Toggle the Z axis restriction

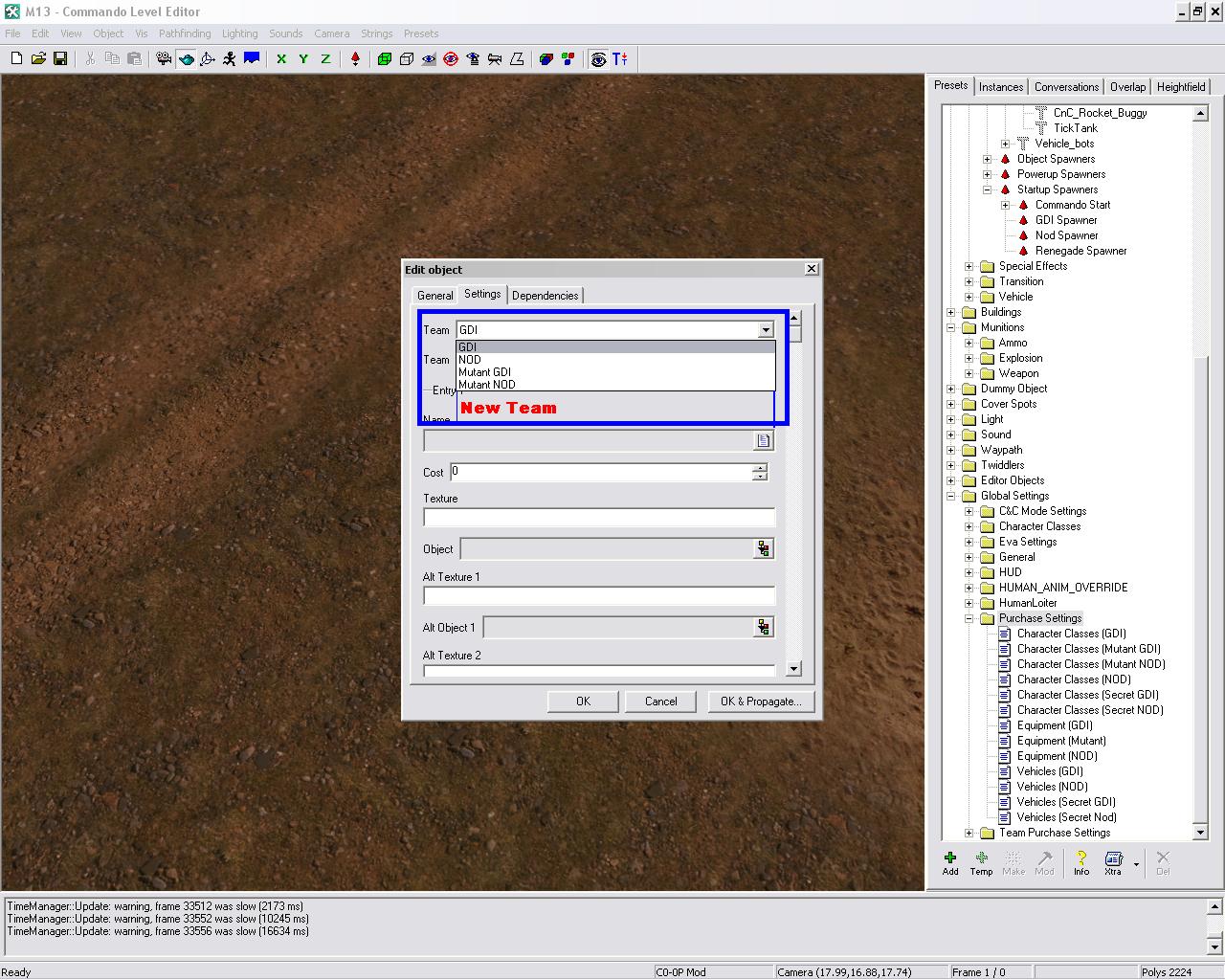(x=325, y=58)
